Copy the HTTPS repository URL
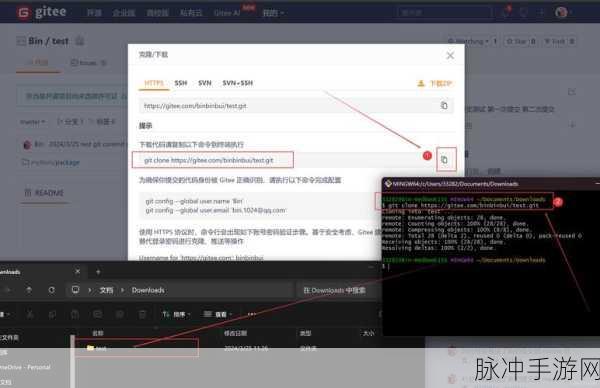The width and height of the screenshot is (600, 388). [x=444, y=106]
